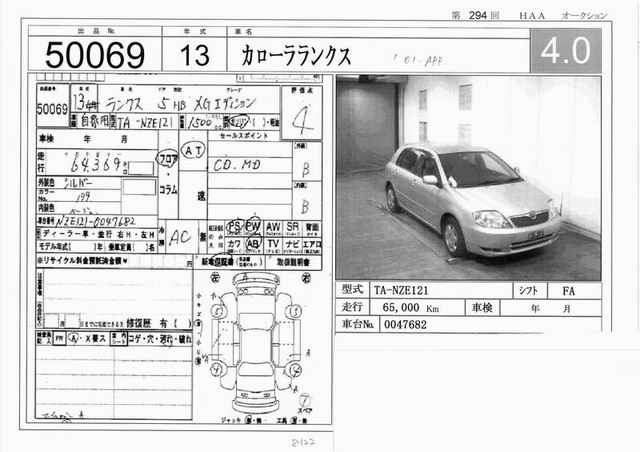The image size is (640, 452).
Task: Click the カワ leather seat box
Action: (x=234, y=245)
